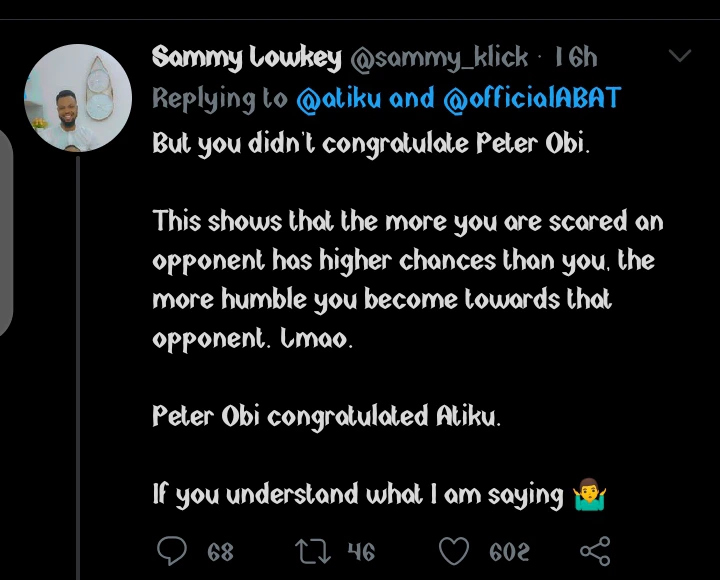Click the 46 retweets count
The width and height of the screenshot is (720, 580).
click(x=360, y=551)
